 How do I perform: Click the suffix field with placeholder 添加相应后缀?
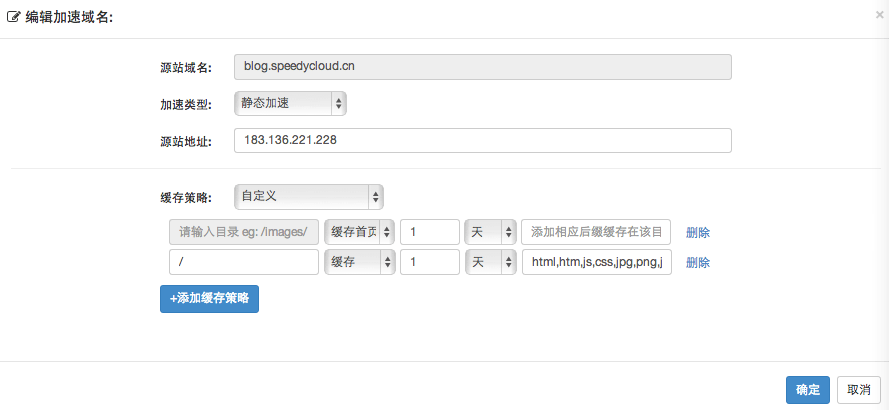pyautogui.click(x=596, y=232)
